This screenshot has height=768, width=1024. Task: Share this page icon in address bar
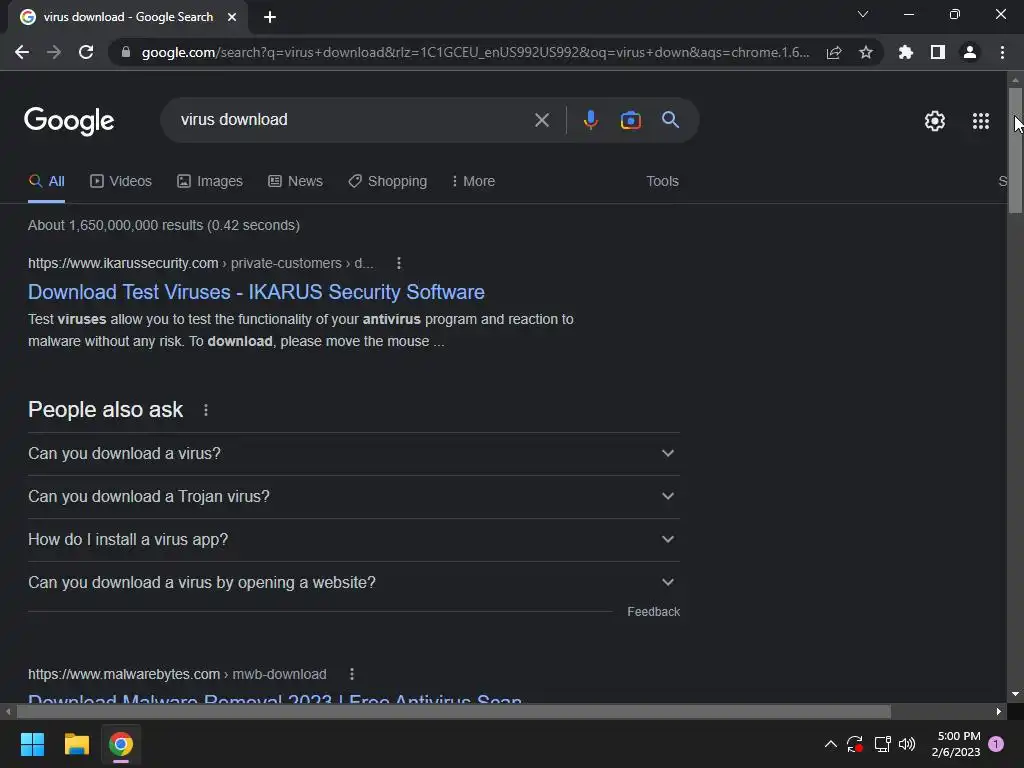tap(834, 52)
